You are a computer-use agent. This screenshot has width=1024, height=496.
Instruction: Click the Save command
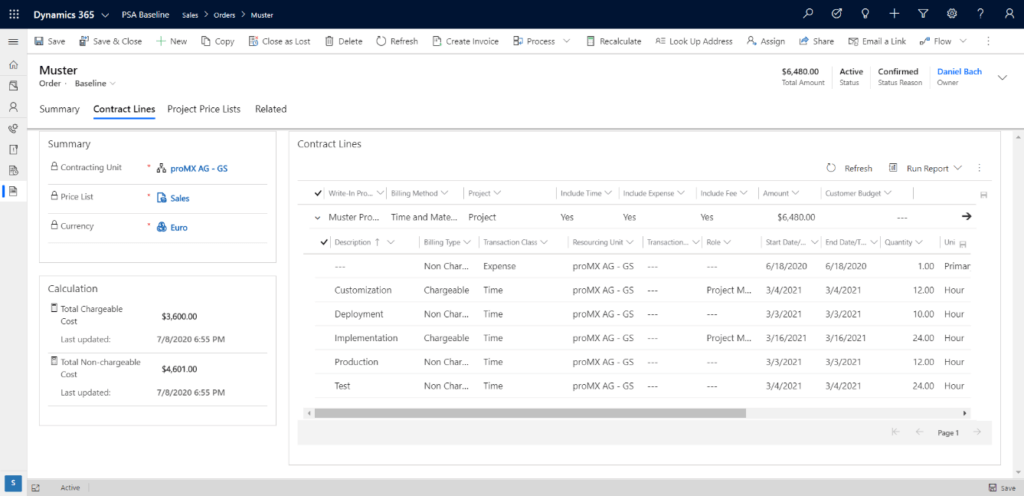click(50, 41)
